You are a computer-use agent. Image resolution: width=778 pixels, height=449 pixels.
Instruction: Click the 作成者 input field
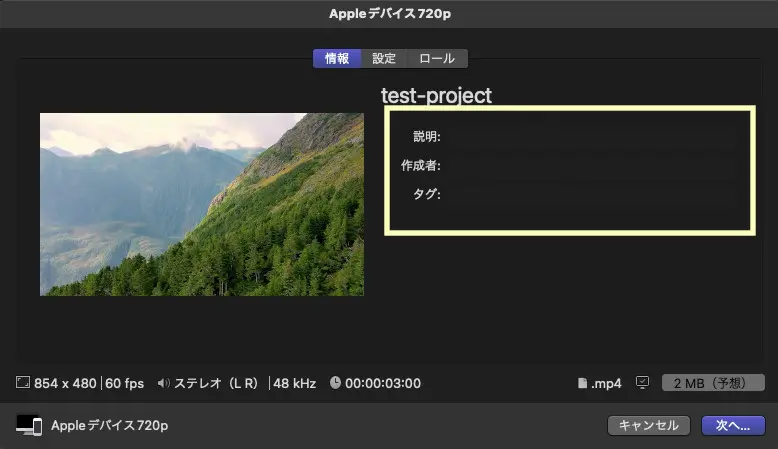pos(595,165)
